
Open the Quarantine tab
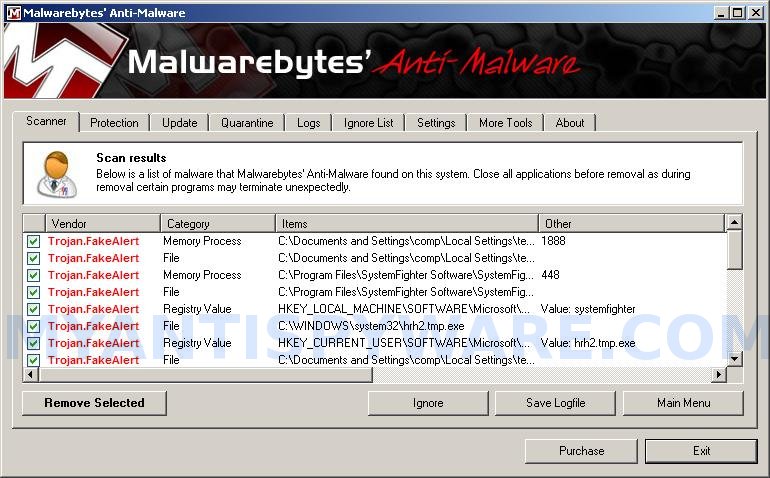[247, 123]
